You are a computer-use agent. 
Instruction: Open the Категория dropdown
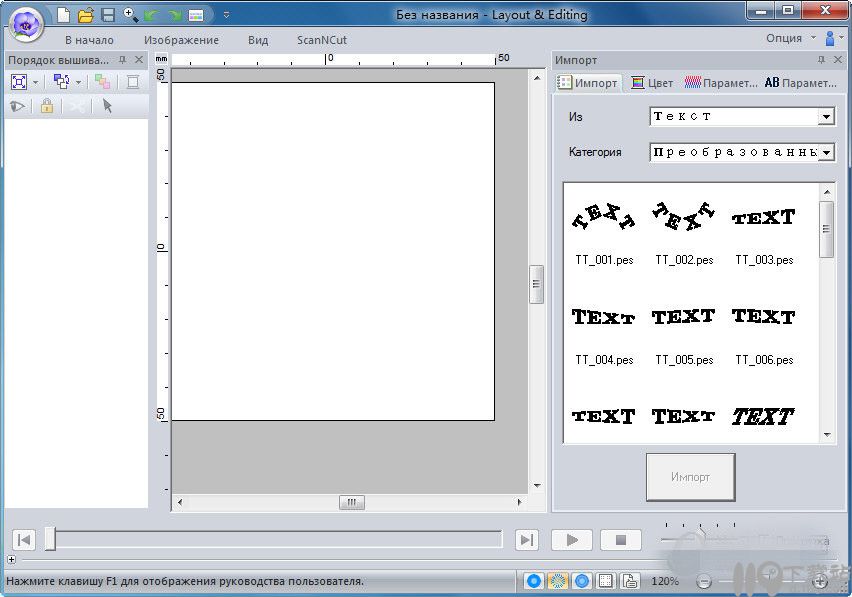(x=742, y=152)
